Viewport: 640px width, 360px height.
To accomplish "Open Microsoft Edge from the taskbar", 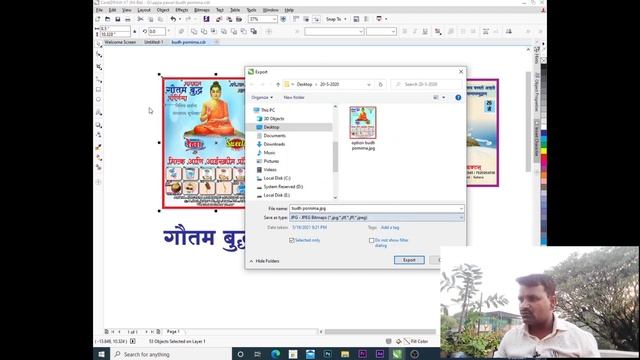I will click(276, 354).
